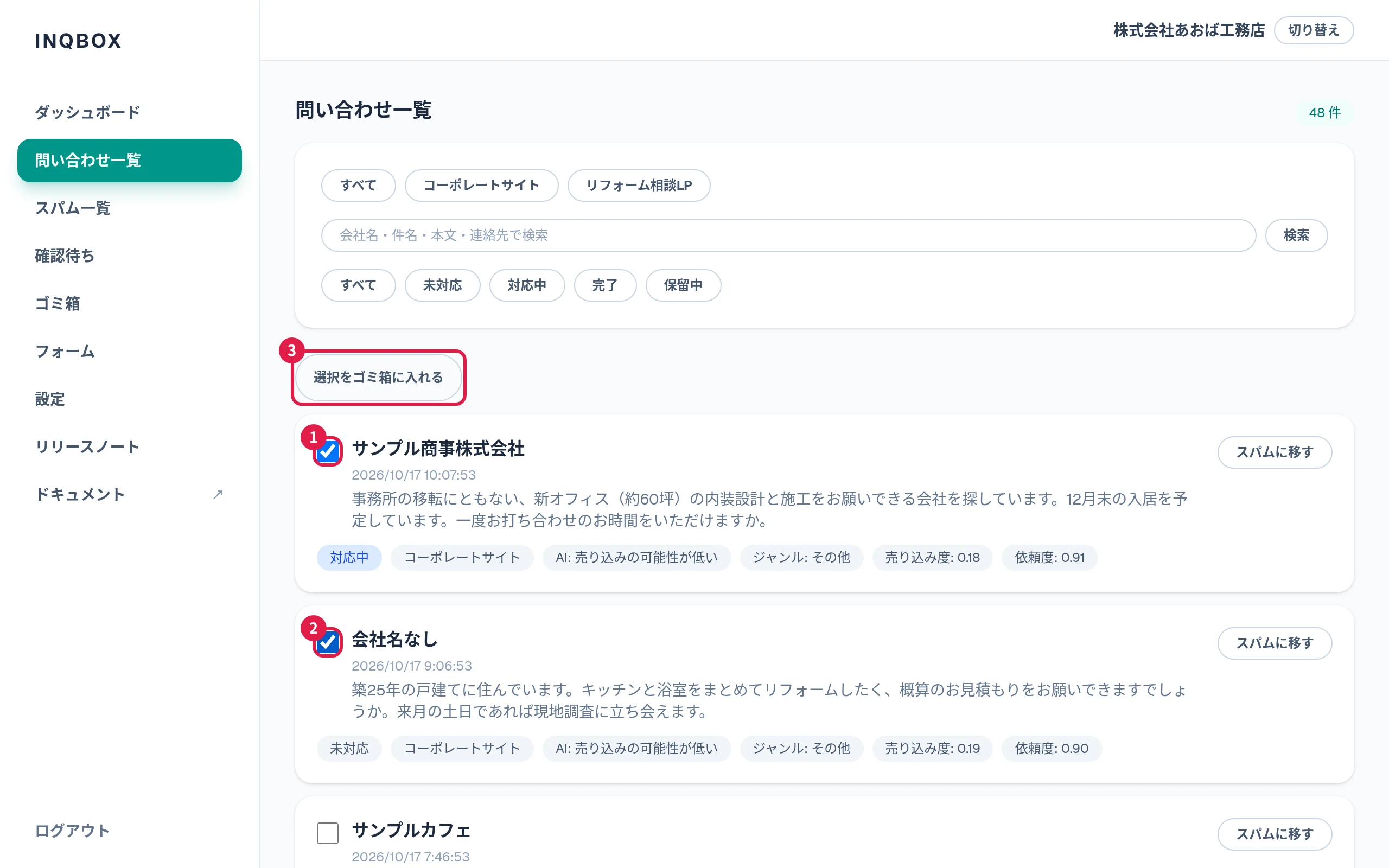
Task: Click the inquiry search input field
Action: [788, 235]
